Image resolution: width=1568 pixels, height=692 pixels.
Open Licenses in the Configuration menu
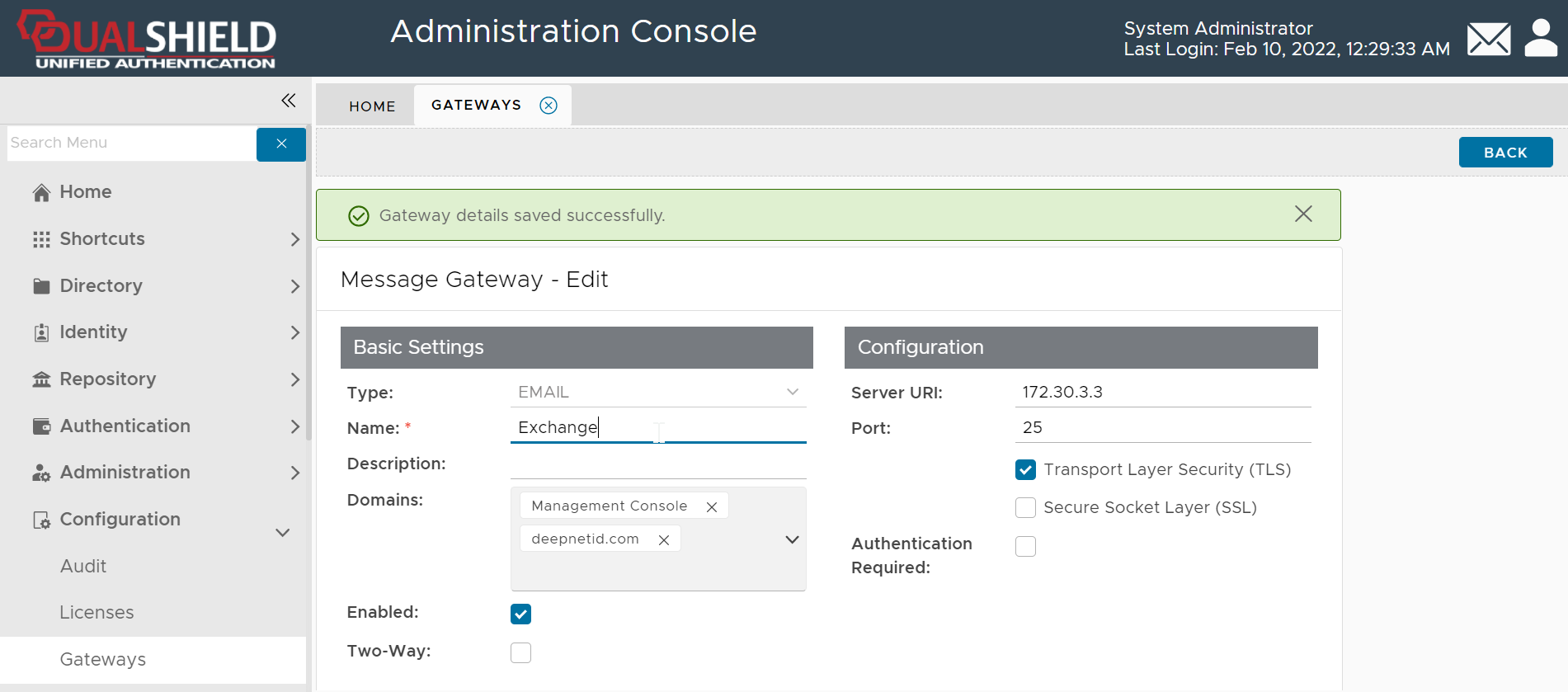tap(97, 613)
